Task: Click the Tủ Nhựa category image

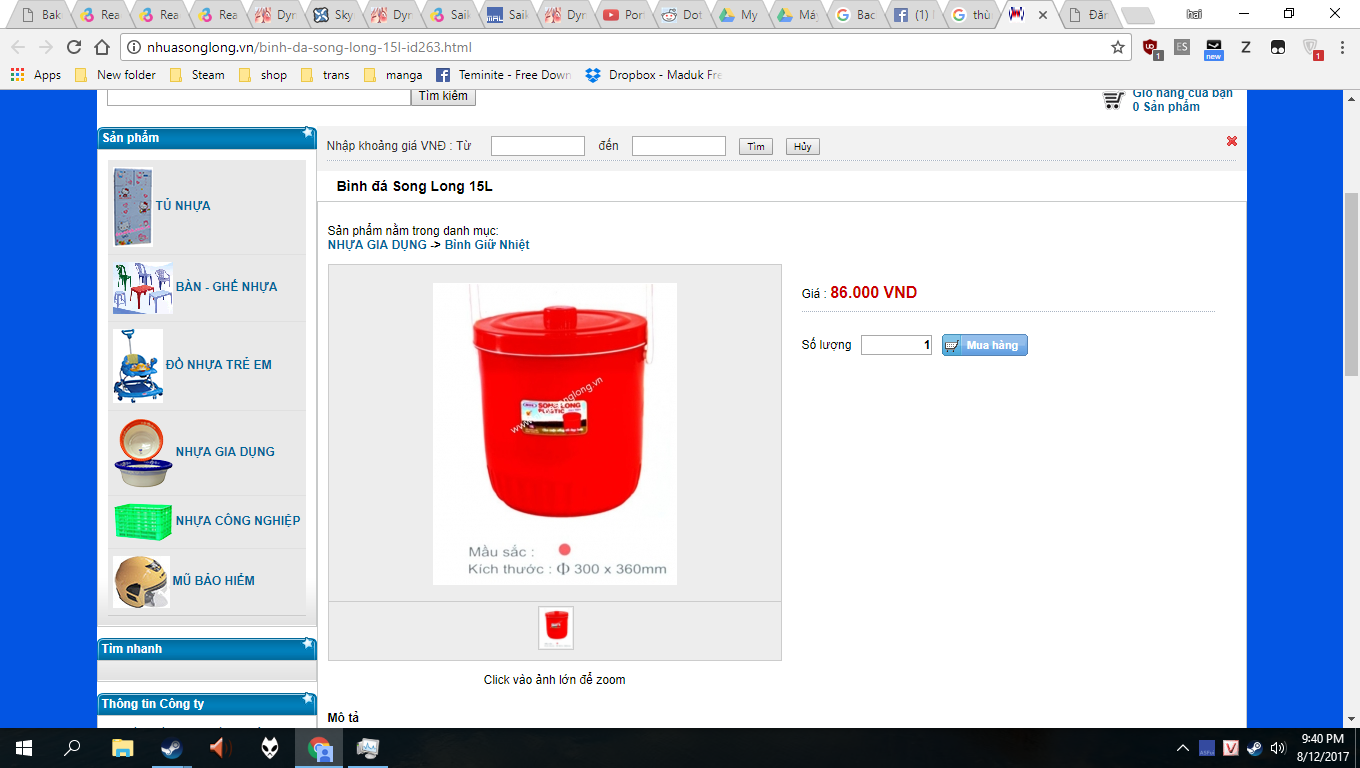Action: click(132, 207)
